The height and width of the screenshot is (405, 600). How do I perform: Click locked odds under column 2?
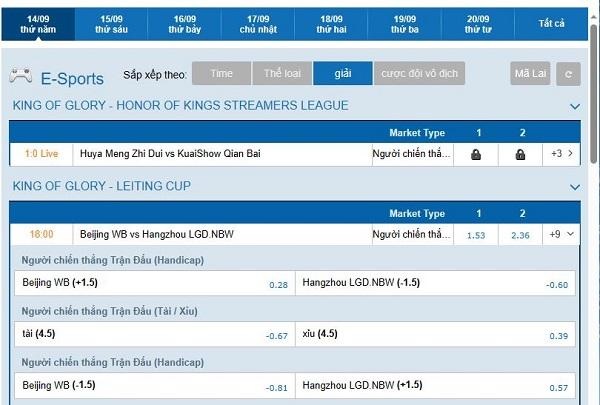tap(520, 154)
